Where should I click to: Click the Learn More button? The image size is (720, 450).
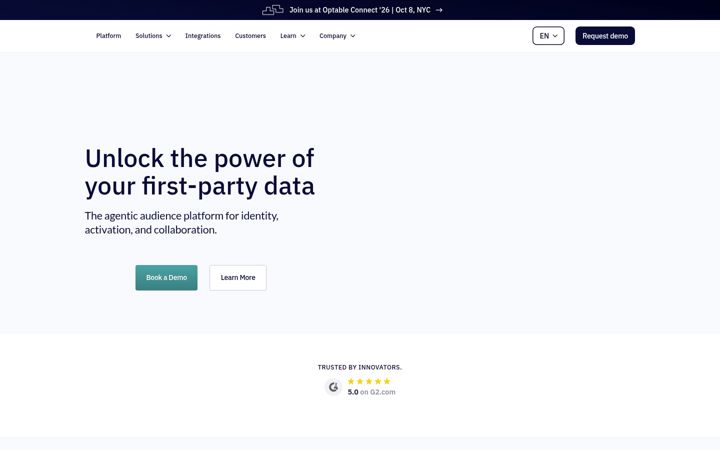(x=238, y=278)
